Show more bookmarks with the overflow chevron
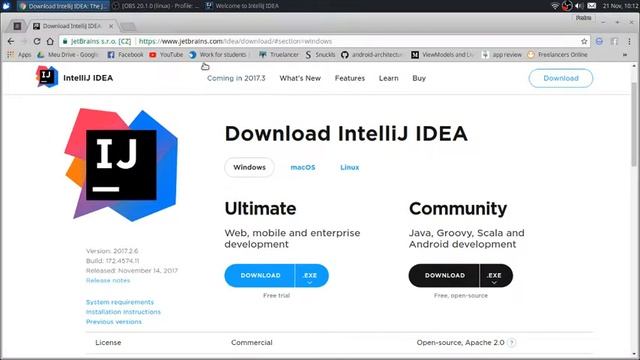Image resolution: width=640 pixels, height=360 pixels. [624, 55]
